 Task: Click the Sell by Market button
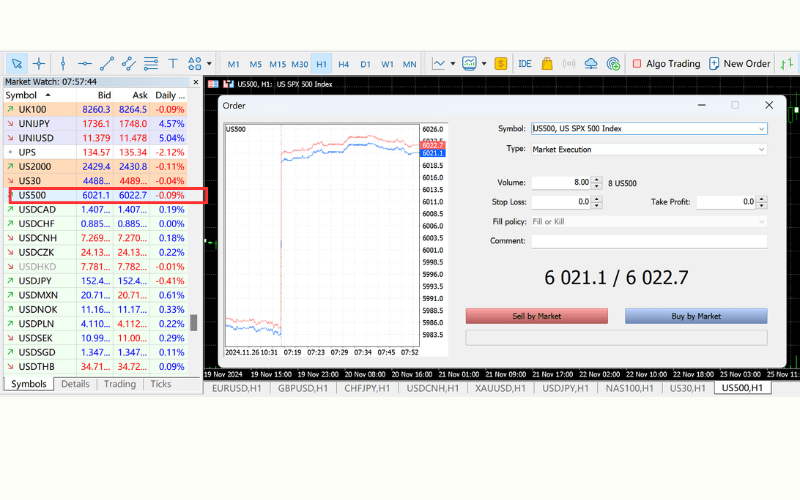click(536, 316)
